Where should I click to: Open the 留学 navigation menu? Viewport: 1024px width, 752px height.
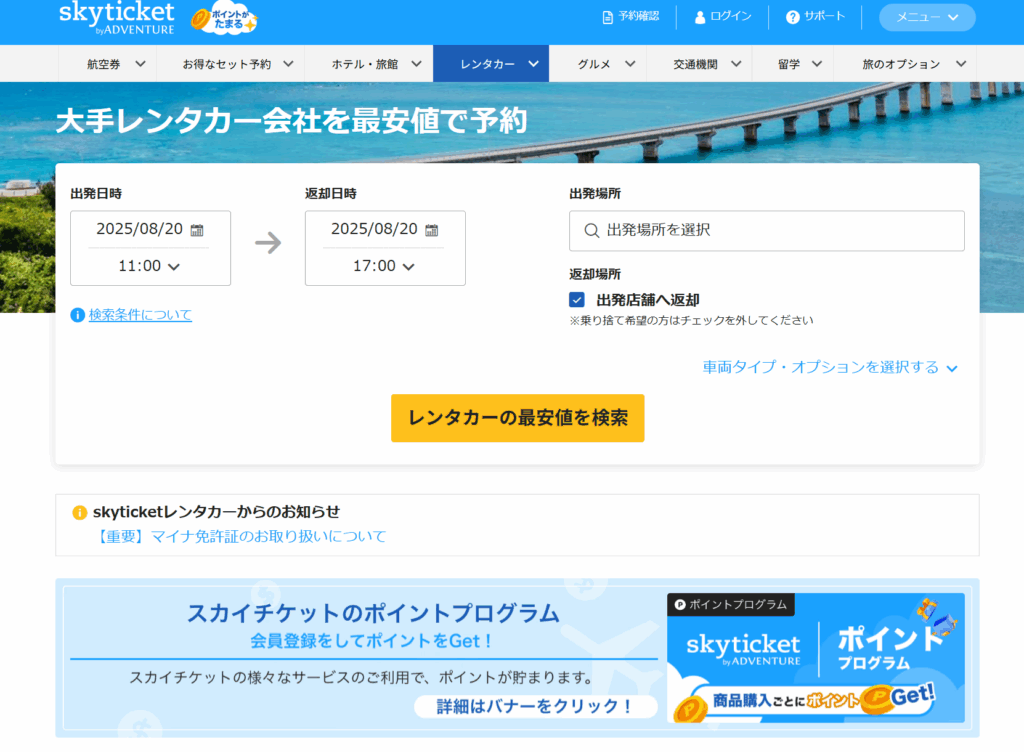(793, 63)
